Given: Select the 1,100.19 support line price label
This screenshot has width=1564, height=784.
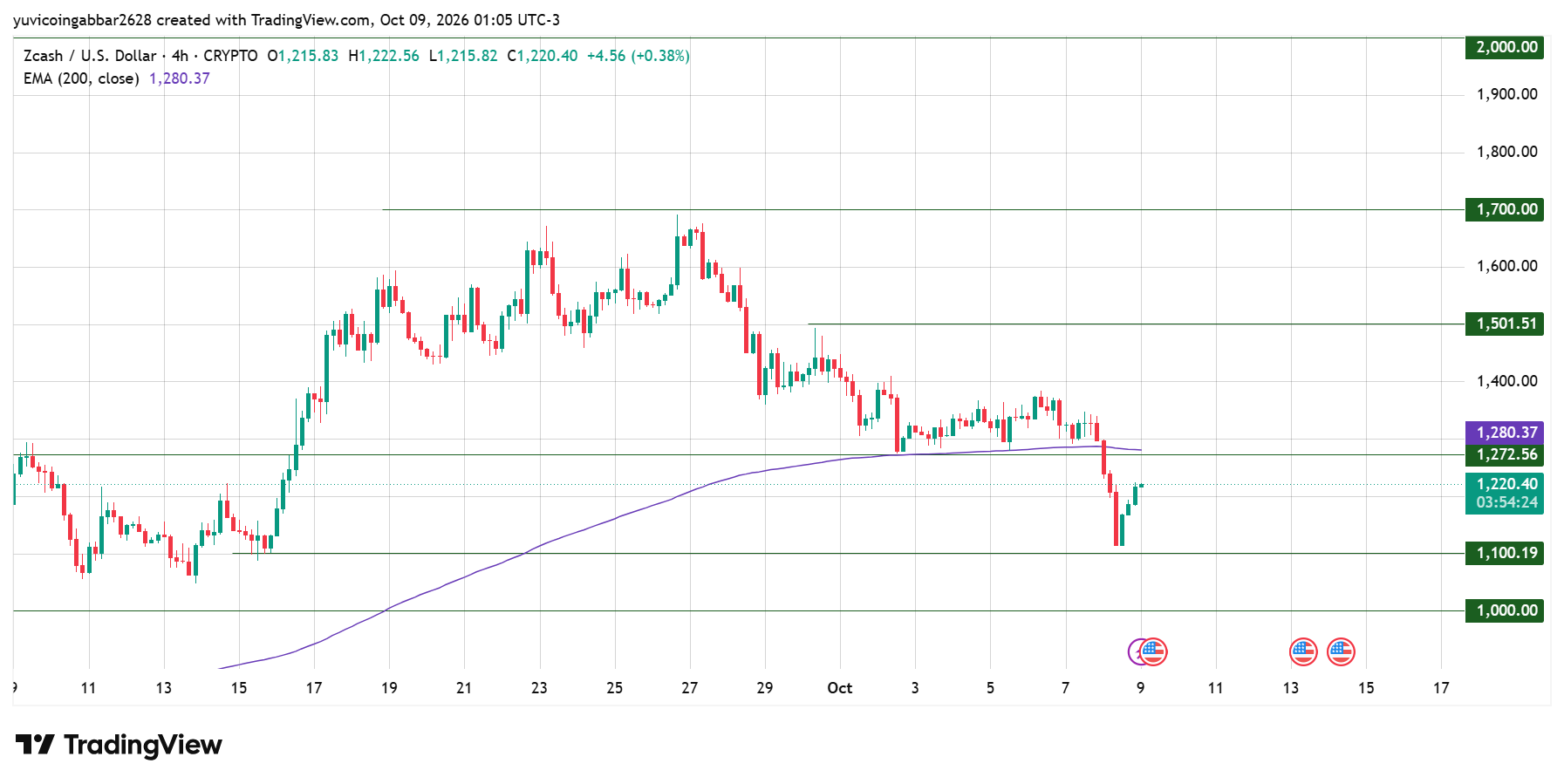Looking at the screenshot, I should 1505,553.
